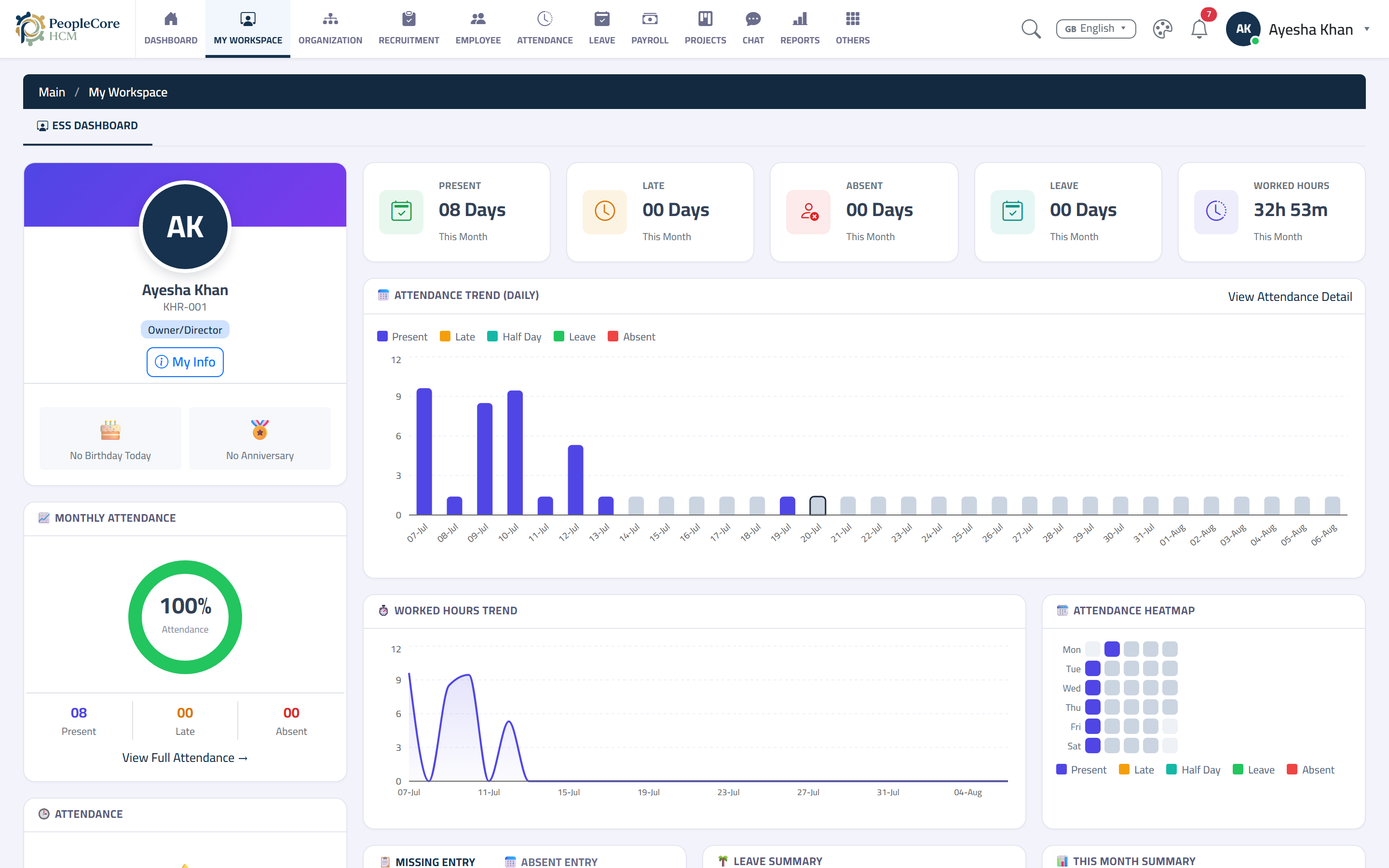Open the Organization chart icon
The height and width of the screenshot is (868, 1389).
(x=330, y=19)
